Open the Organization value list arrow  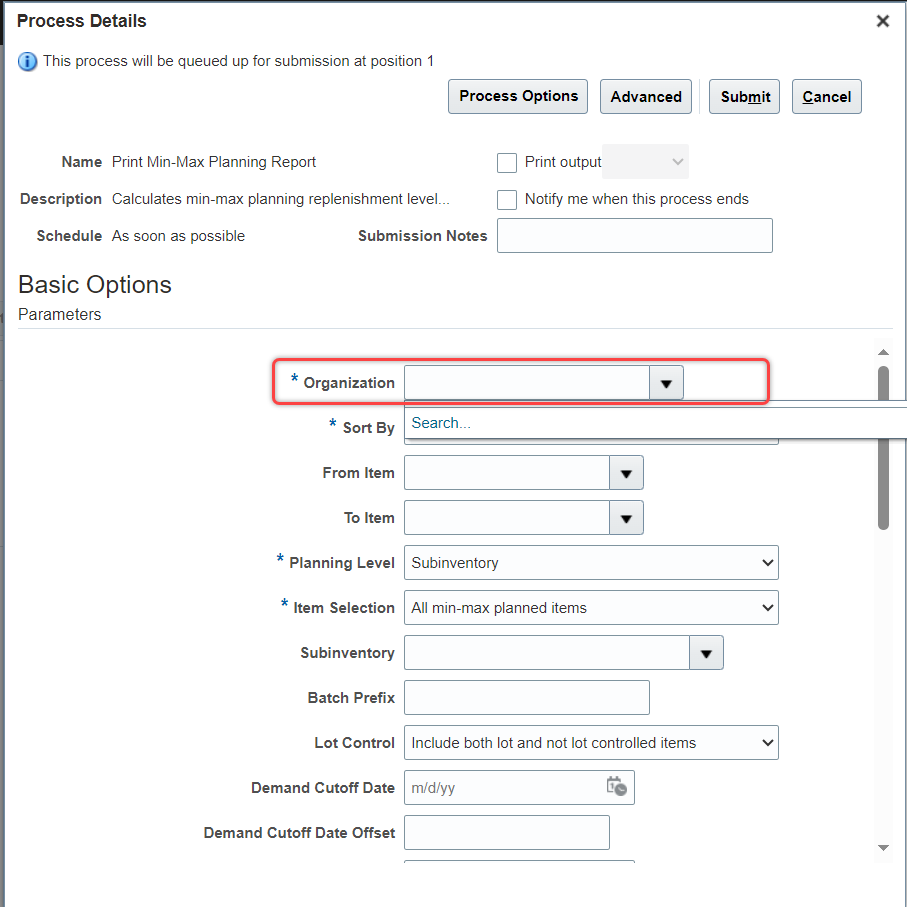tap(665, 382)
